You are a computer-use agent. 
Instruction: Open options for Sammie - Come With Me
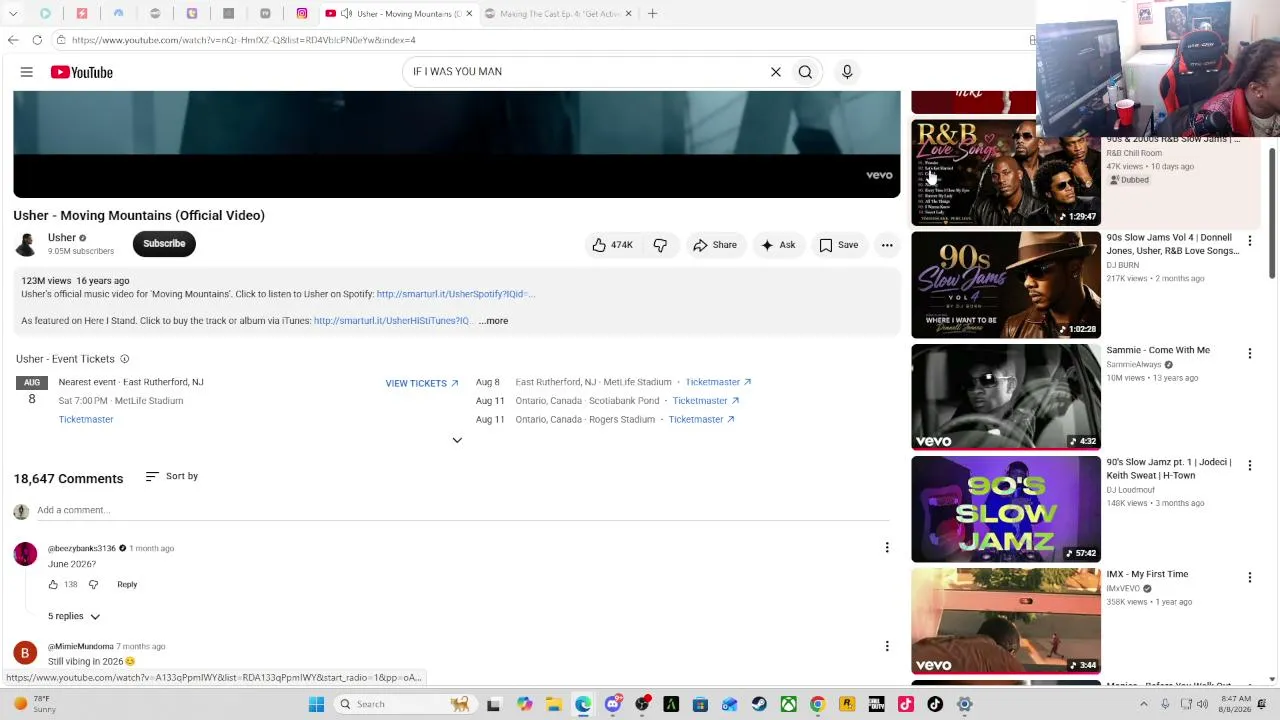[1249, 353]
